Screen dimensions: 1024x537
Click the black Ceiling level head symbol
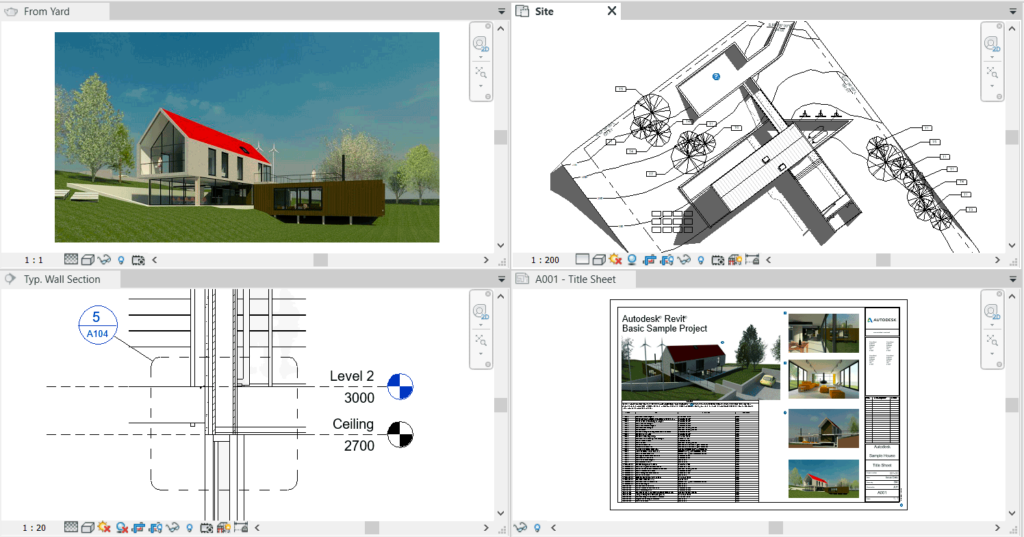click(400, 434)
